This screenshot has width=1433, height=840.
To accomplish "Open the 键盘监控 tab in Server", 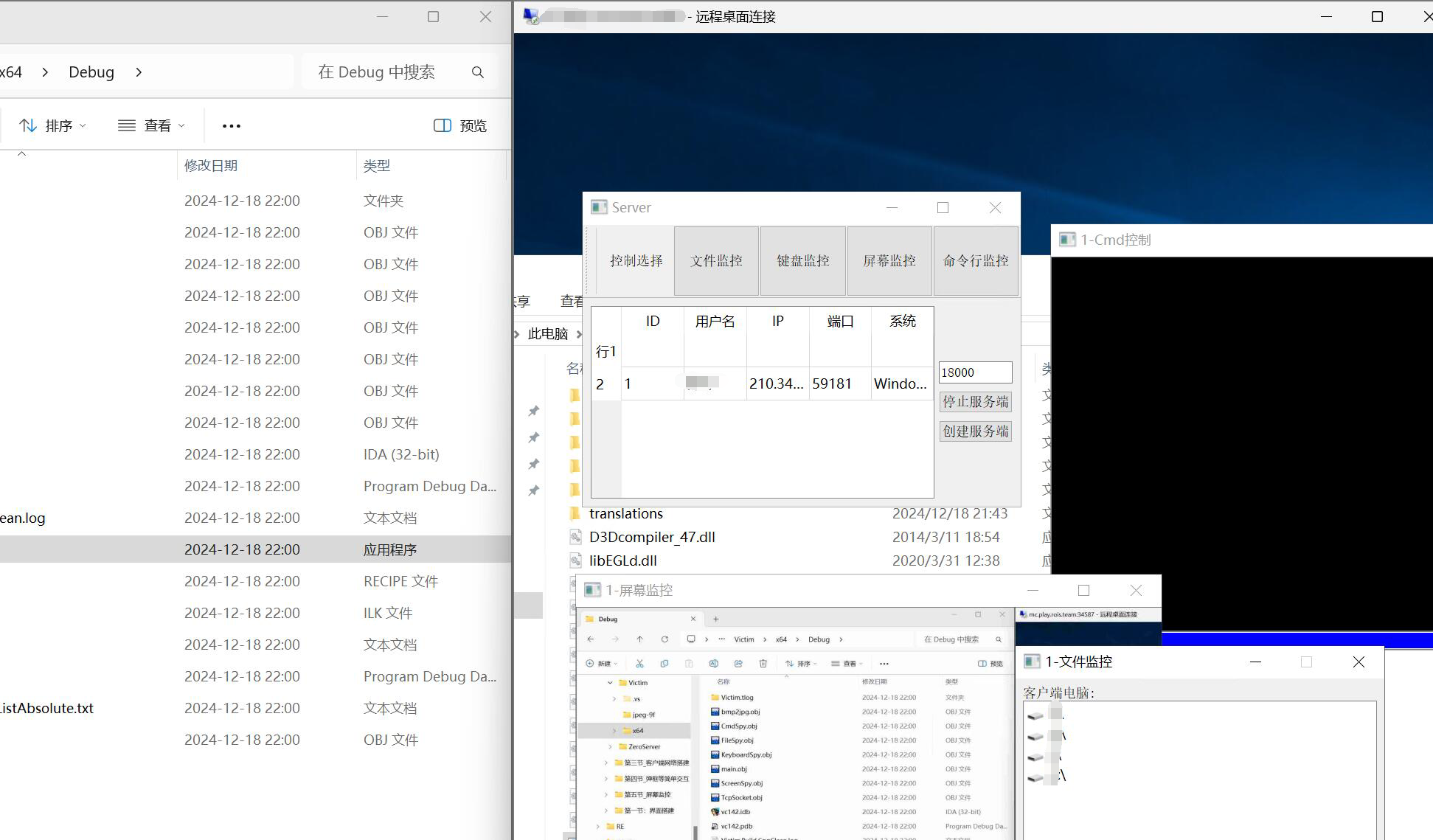I will pos(803,261).
